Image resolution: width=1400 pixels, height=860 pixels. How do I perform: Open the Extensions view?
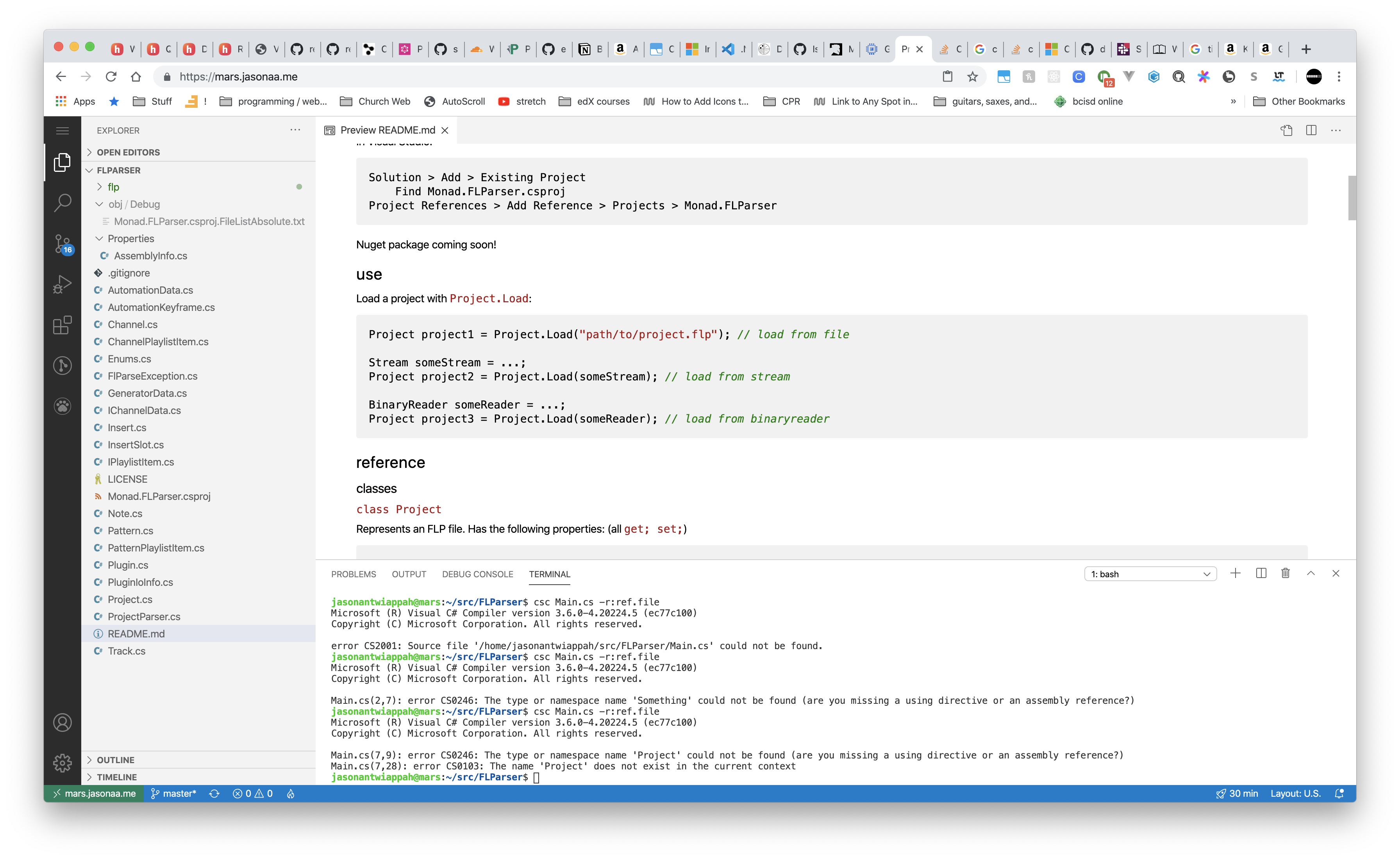pos(62,325)
